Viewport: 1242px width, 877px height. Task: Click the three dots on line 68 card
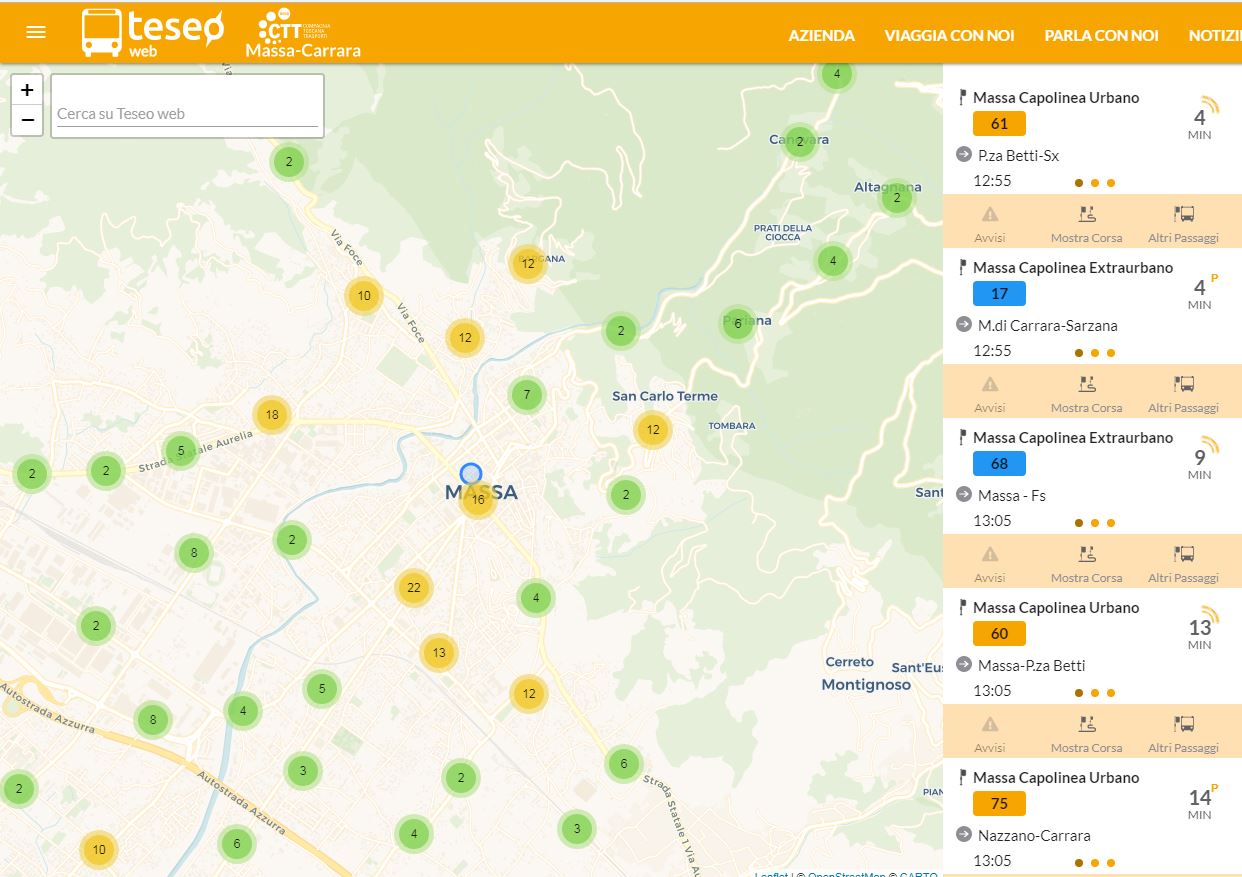tap(1095, 523)
